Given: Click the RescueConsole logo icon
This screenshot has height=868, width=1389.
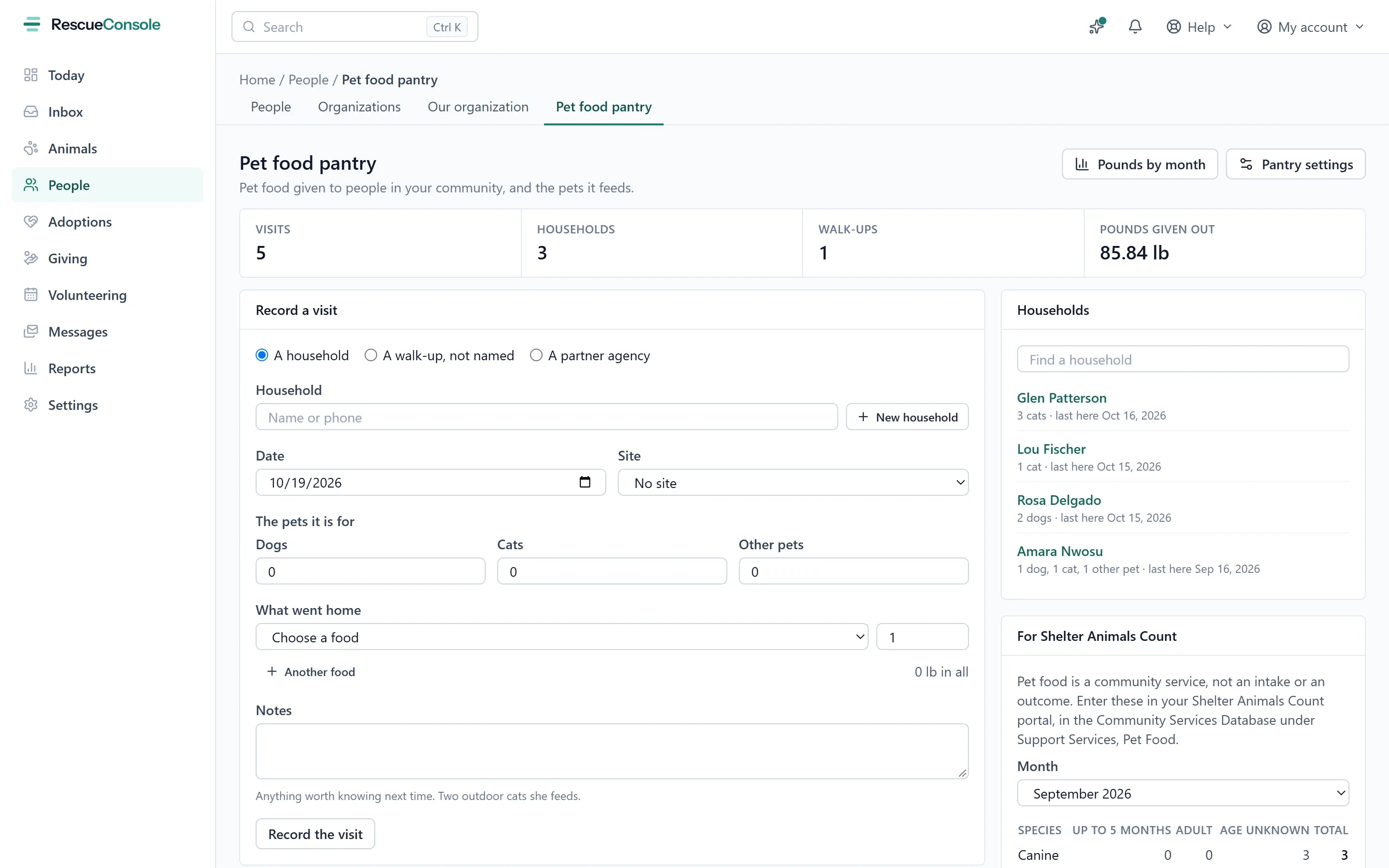Looking at the screenshot, I should (32, 24).
